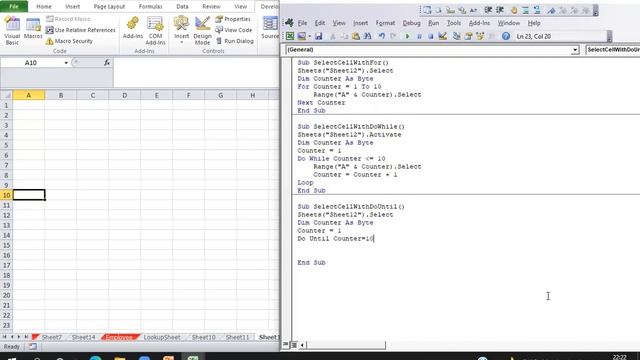This screenshot has width=640, height=360.
Task: Click the Paste icon in VBA toolbar
Action: 356,36
